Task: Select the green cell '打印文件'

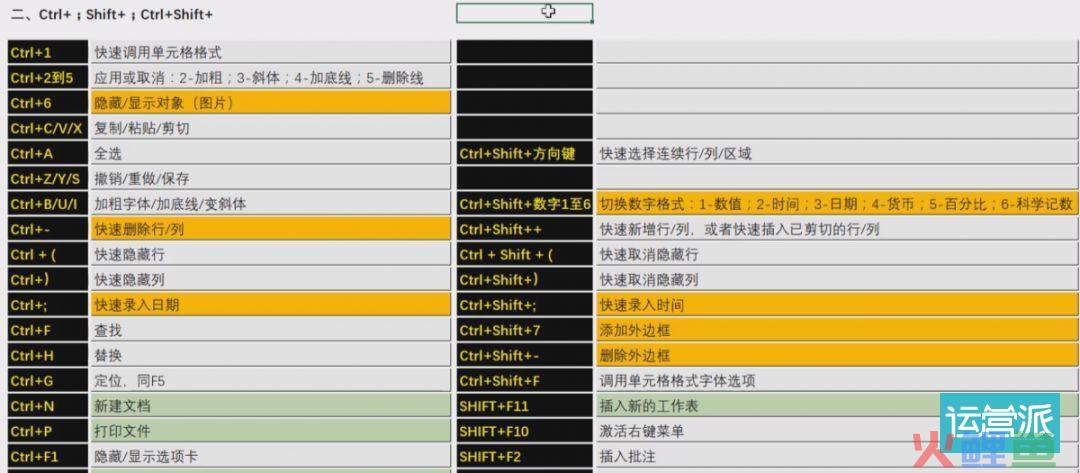Action: [271, 431]
